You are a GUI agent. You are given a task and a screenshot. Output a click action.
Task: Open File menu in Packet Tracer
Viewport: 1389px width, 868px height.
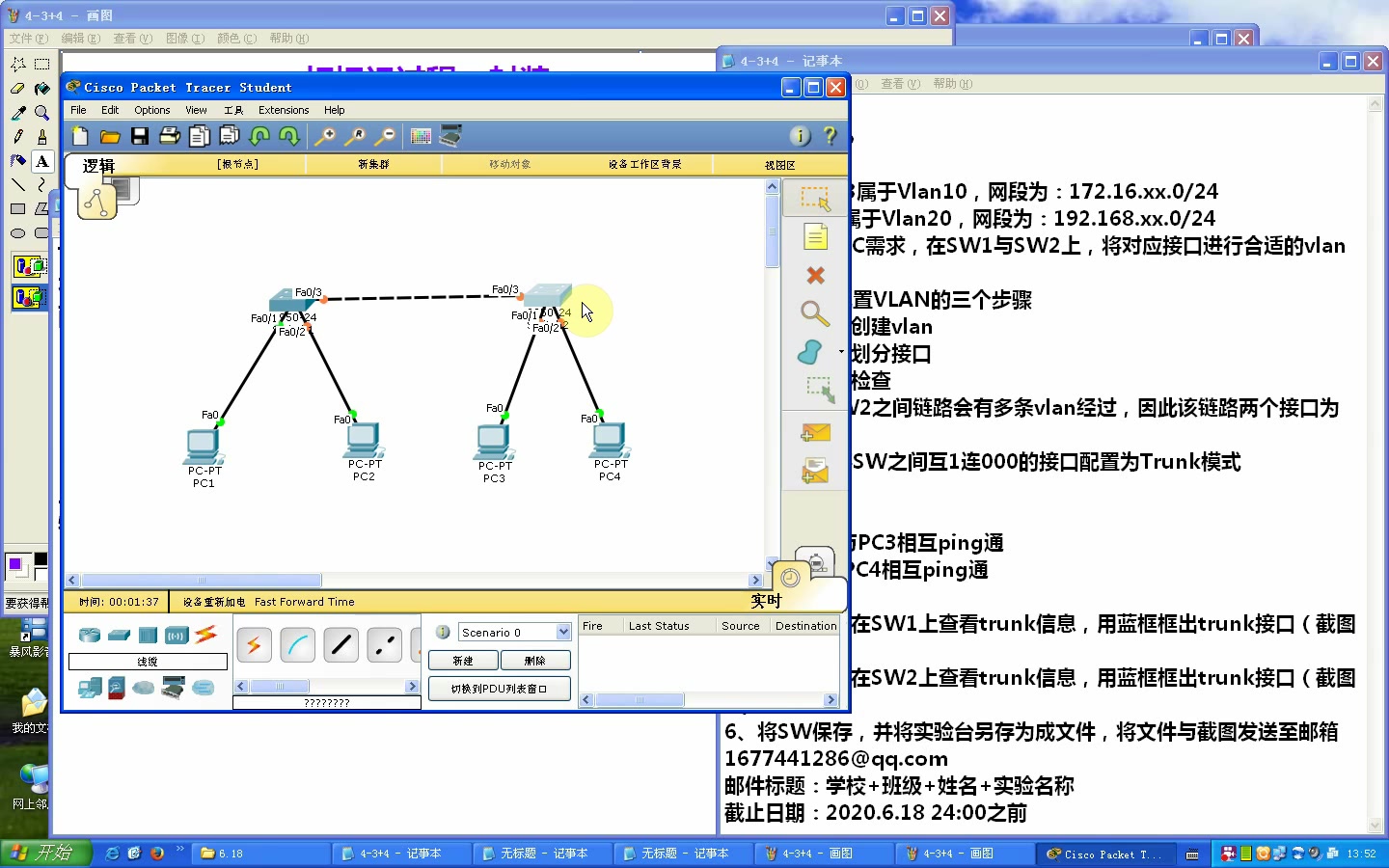(x=78, y=110)
